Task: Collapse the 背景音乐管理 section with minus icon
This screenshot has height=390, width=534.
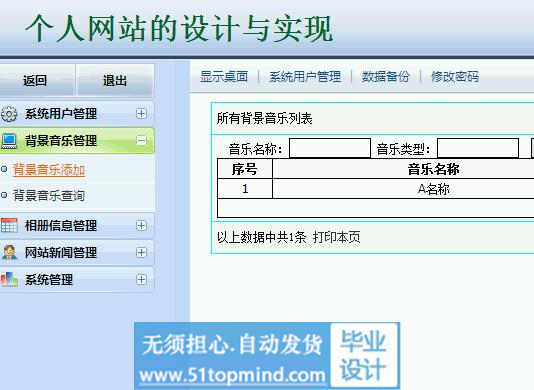Action: coord(141,140)
